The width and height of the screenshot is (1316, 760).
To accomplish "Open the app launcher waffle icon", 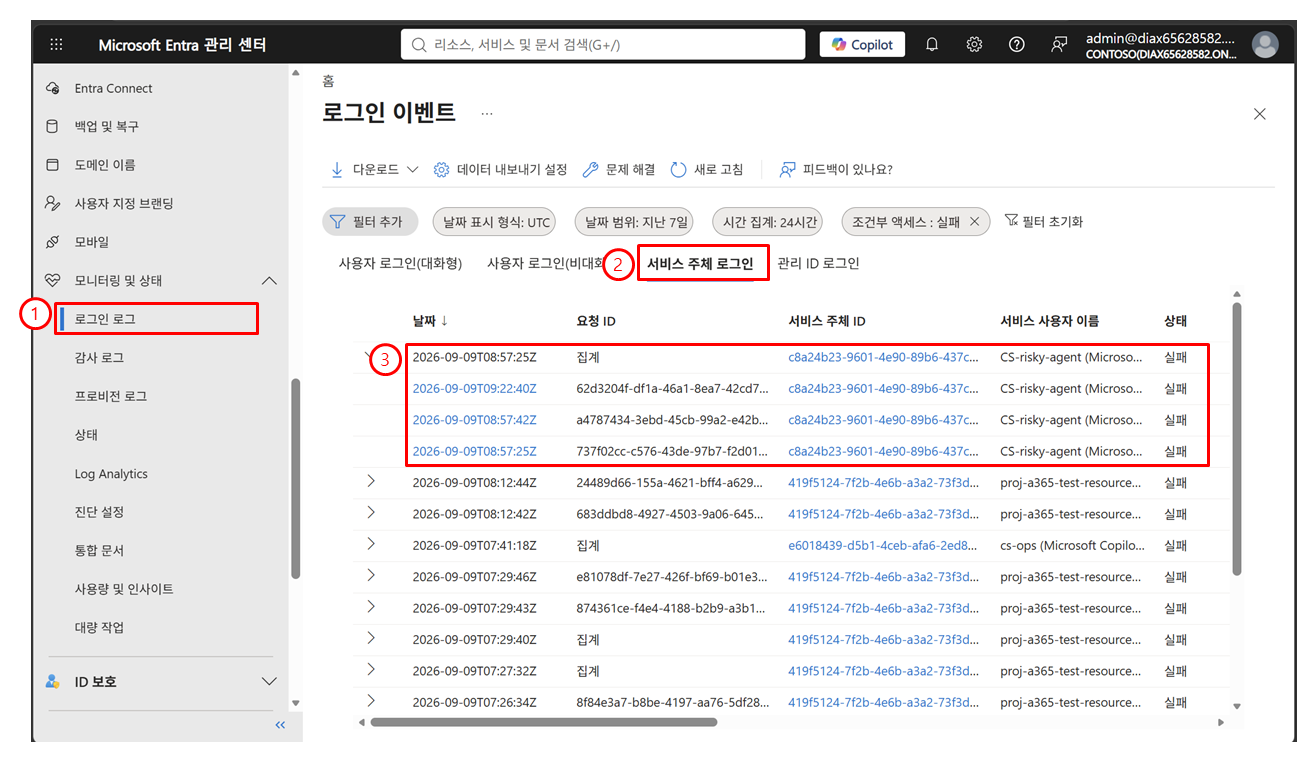I will 56,45.
